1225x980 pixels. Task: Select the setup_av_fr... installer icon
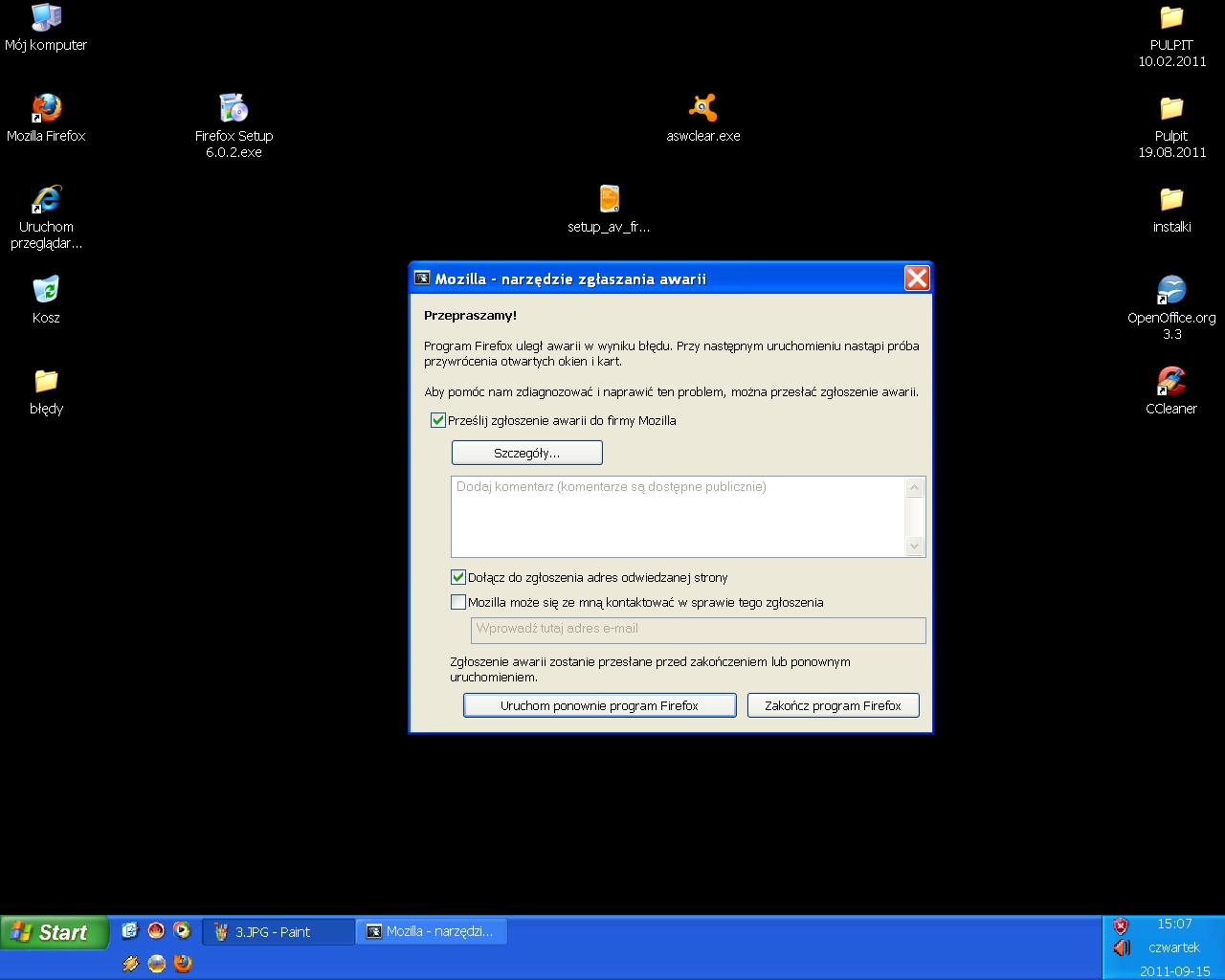(609, 210)
